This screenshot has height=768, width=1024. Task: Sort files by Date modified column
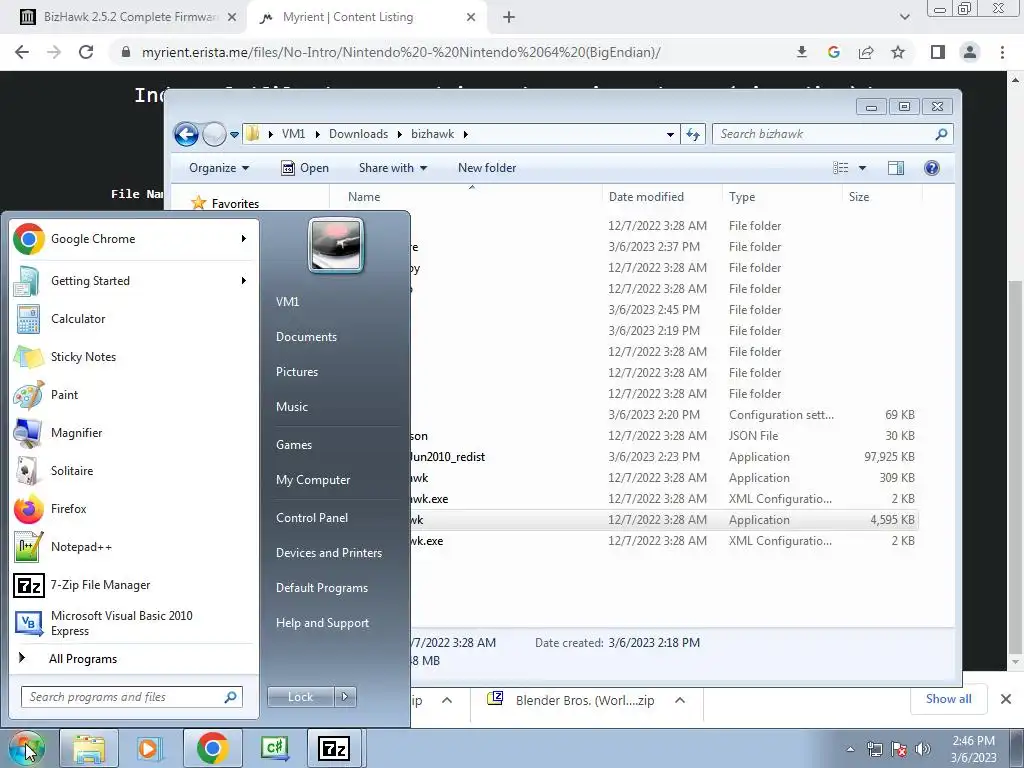click(662, 197)
